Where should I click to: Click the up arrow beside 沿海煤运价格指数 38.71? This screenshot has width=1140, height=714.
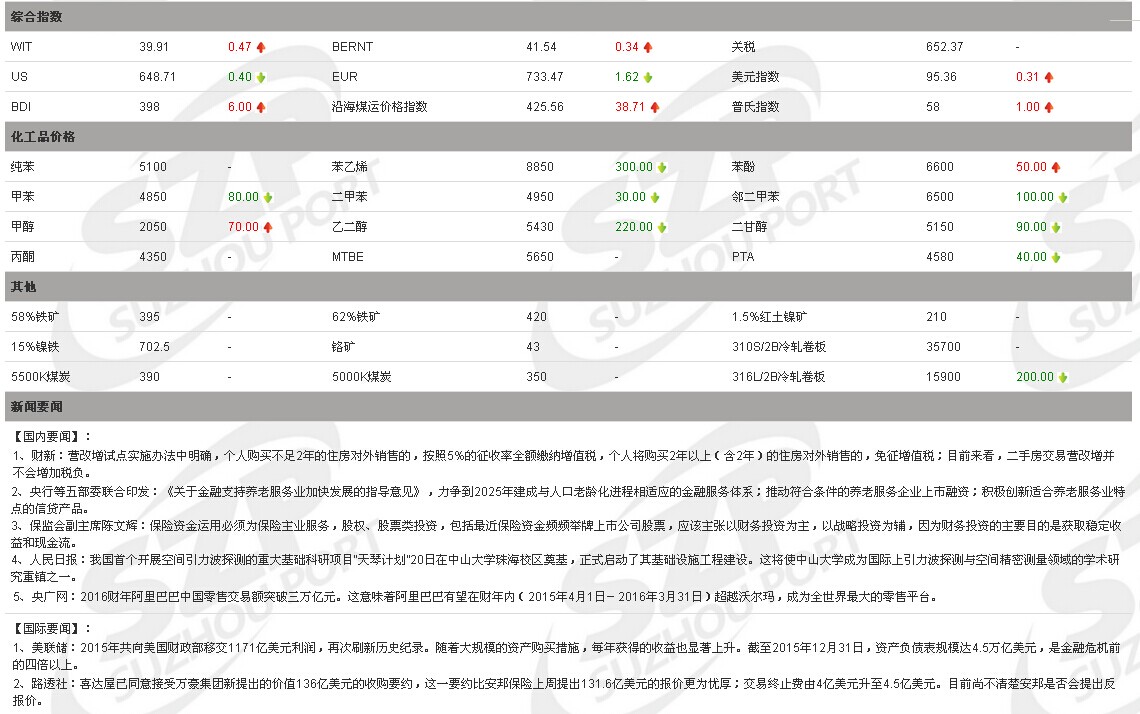pos(654,107)
